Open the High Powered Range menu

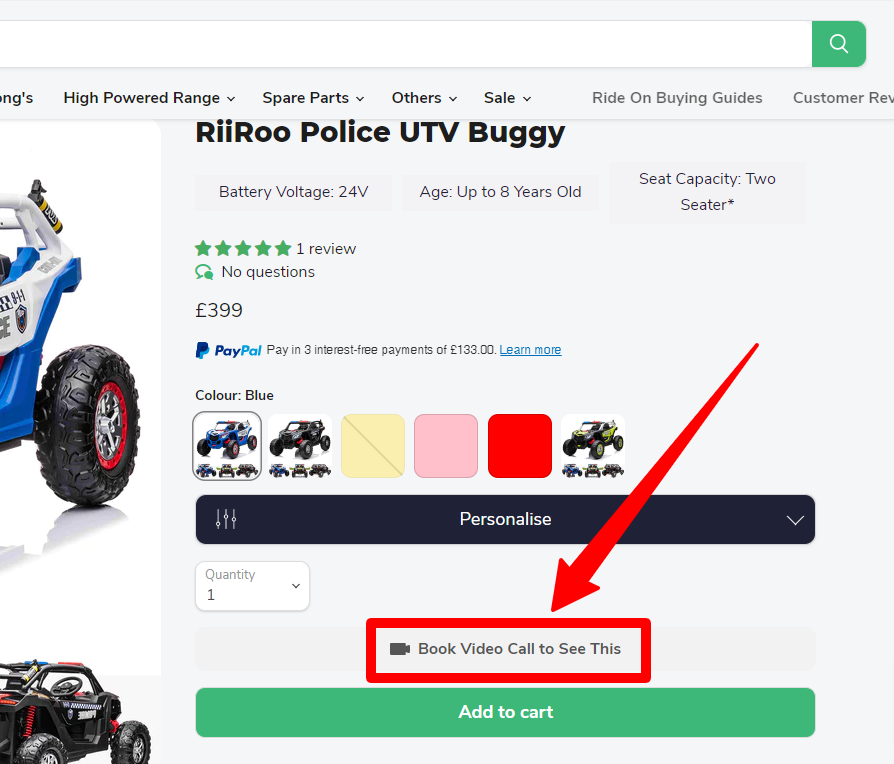pos(149,98)
